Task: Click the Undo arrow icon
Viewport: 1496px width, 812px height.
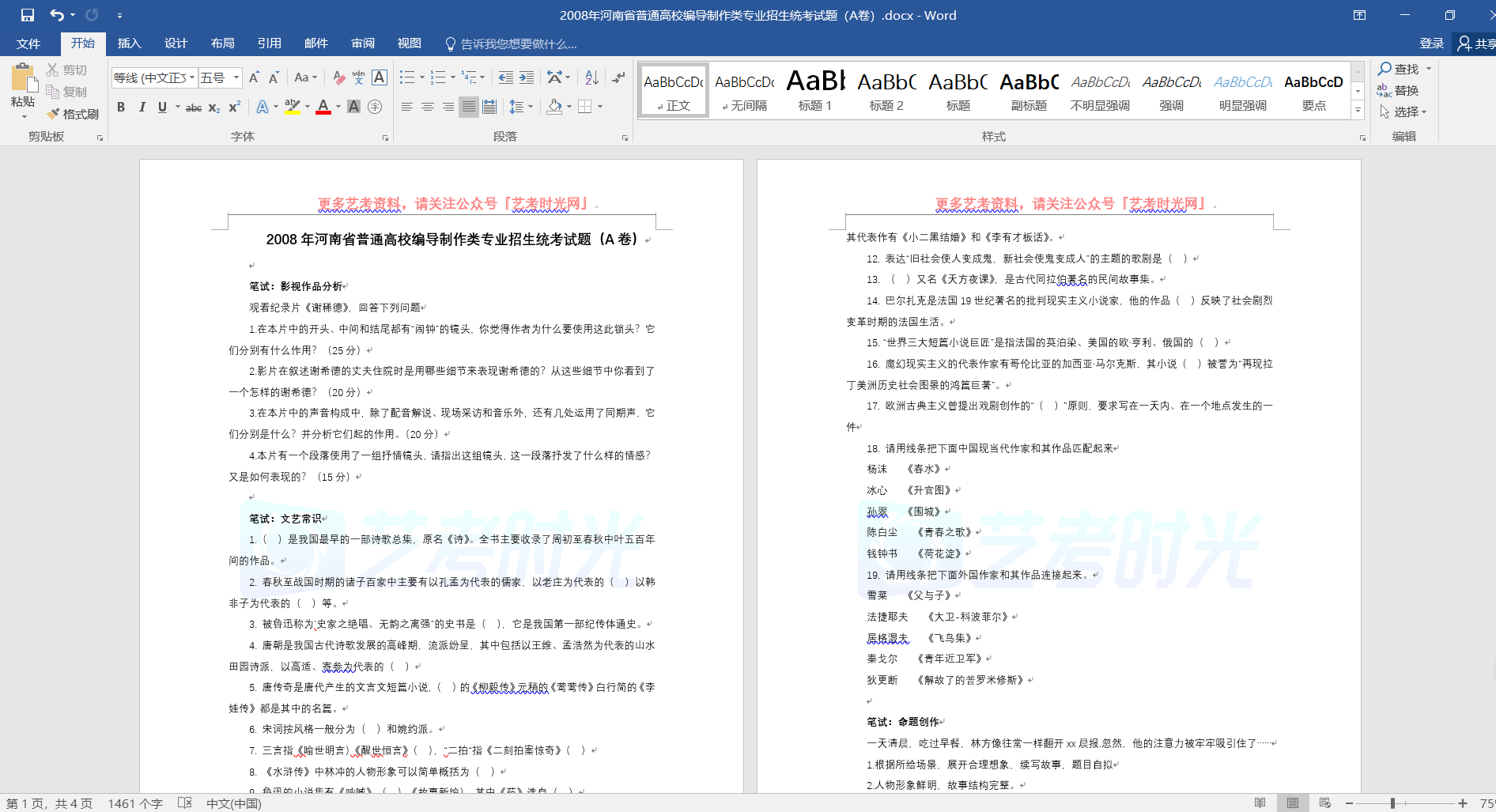Action: click(56, 15)
